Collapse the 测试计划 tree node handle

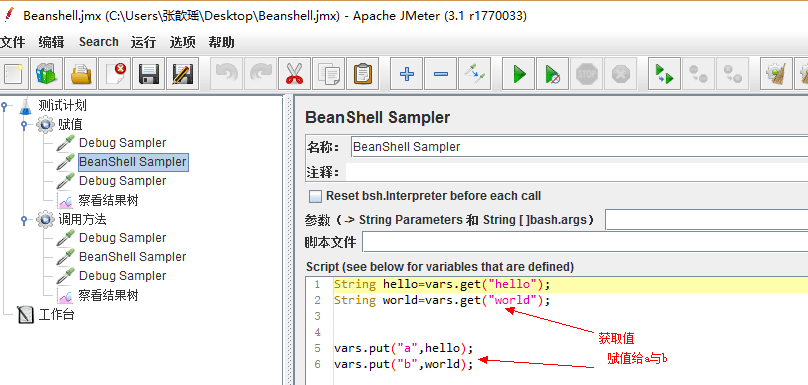coord(5,106)
